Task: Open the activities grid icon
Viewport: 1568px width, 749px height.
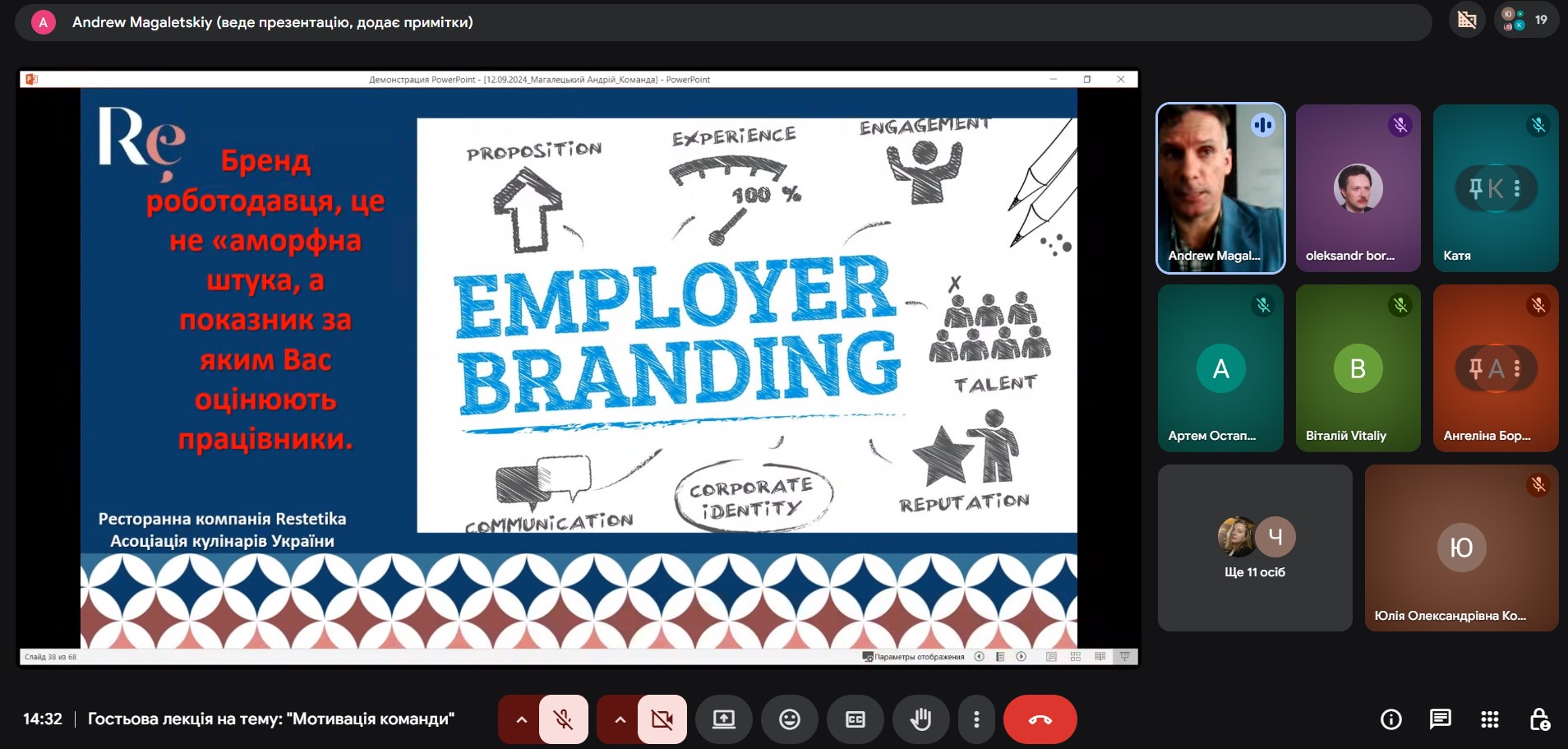Action: [x=1489, y=719]
